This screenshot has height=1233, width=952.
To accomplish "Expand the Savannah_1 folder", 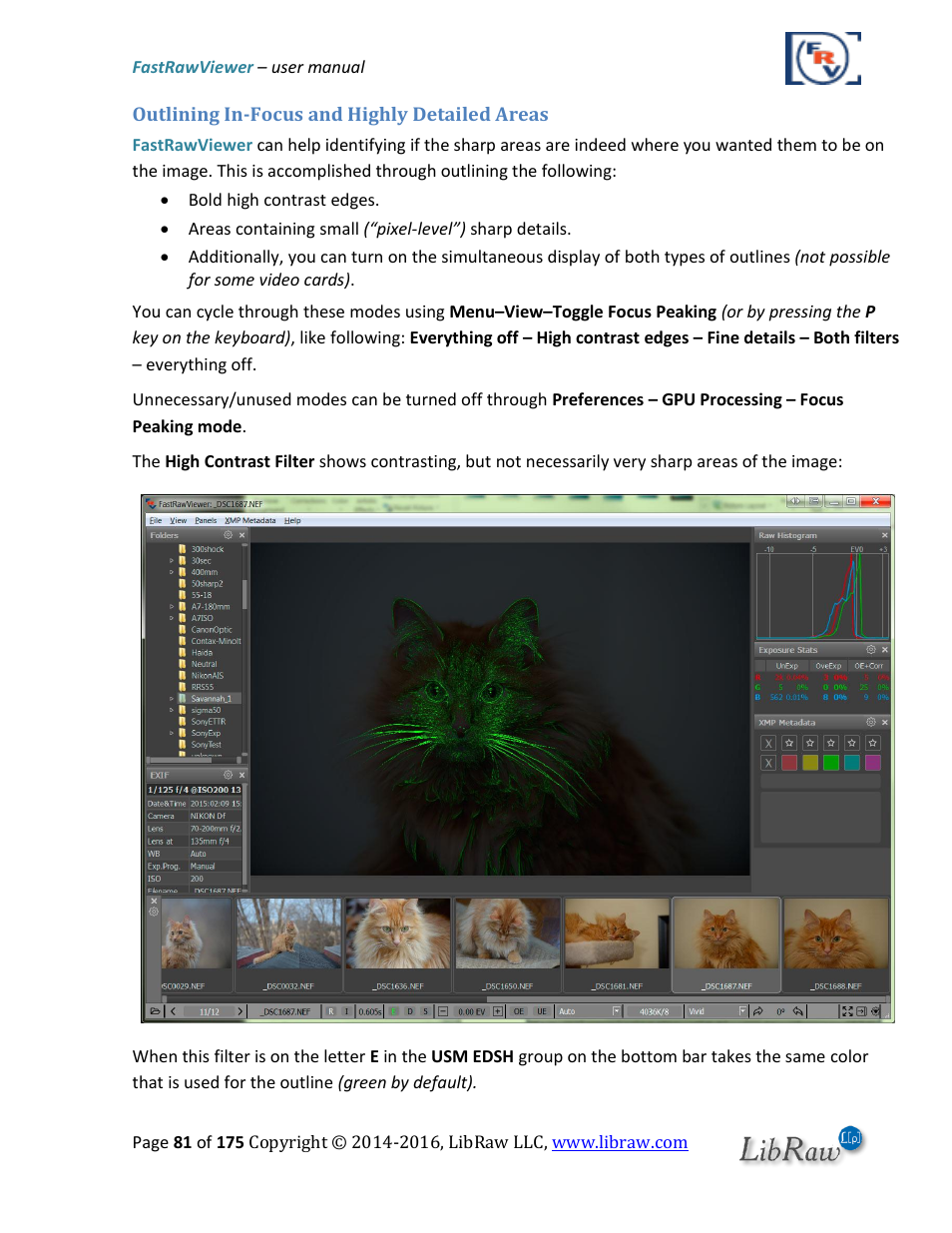I will 172,699.
